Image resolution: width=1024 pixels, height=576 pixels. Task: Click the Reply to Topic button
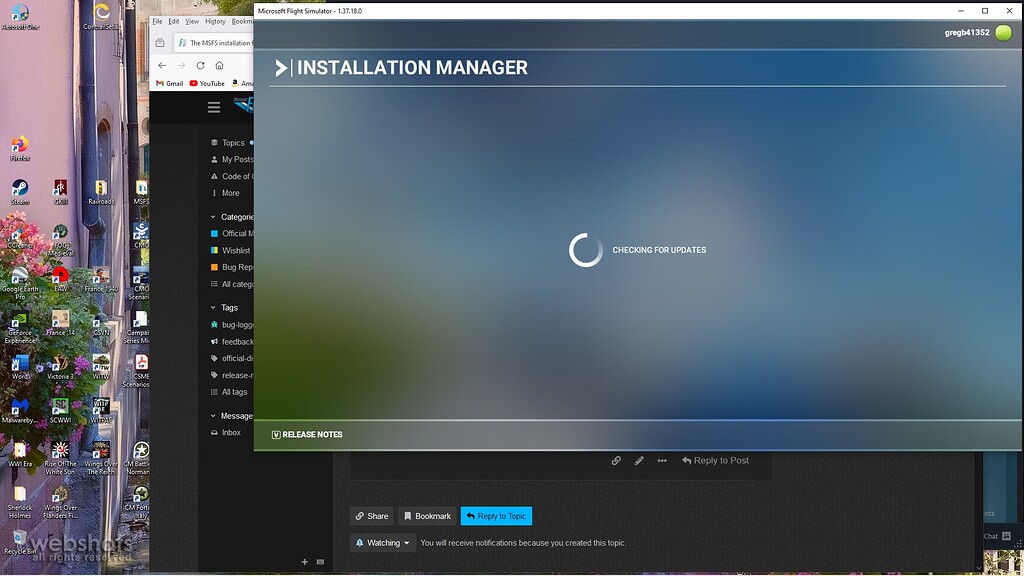tap(497, 516)
